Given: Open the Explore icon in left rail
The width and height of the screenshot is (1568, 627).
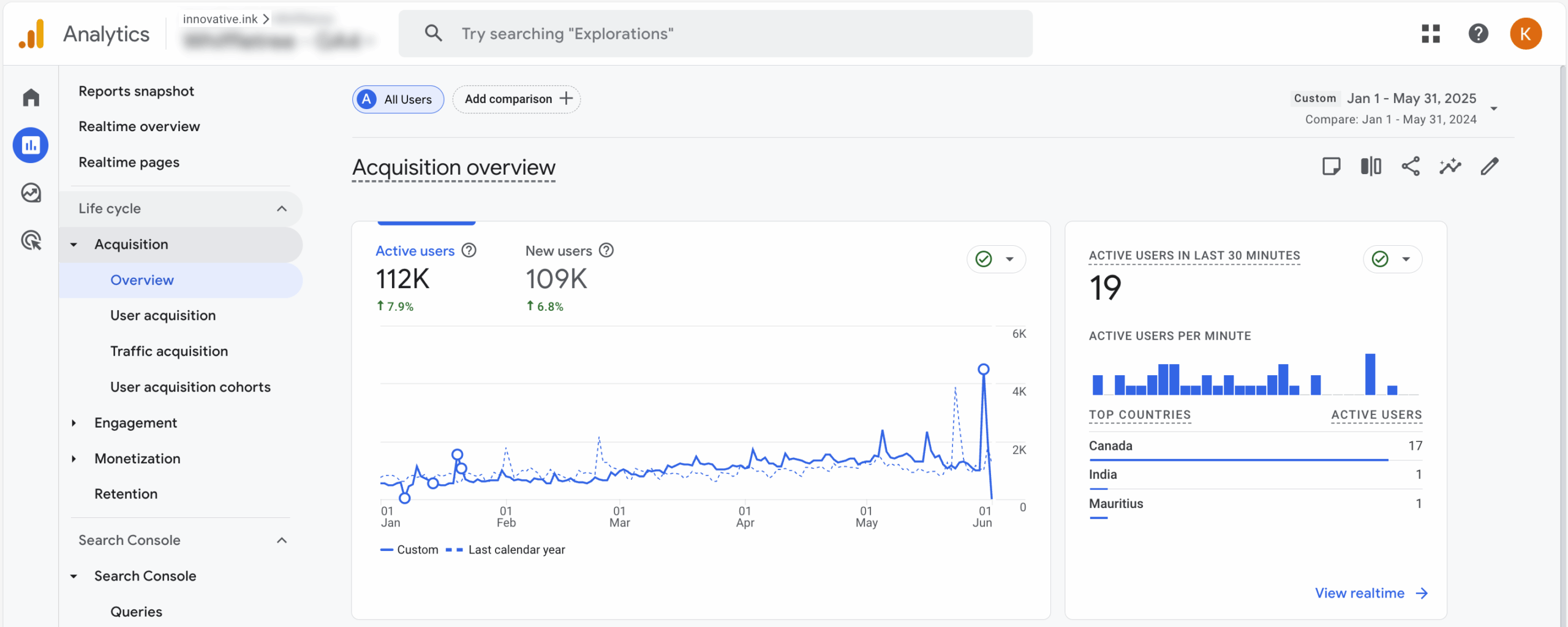Looking at the screenshot, I should pyautogui.click(x=31, y=193).
